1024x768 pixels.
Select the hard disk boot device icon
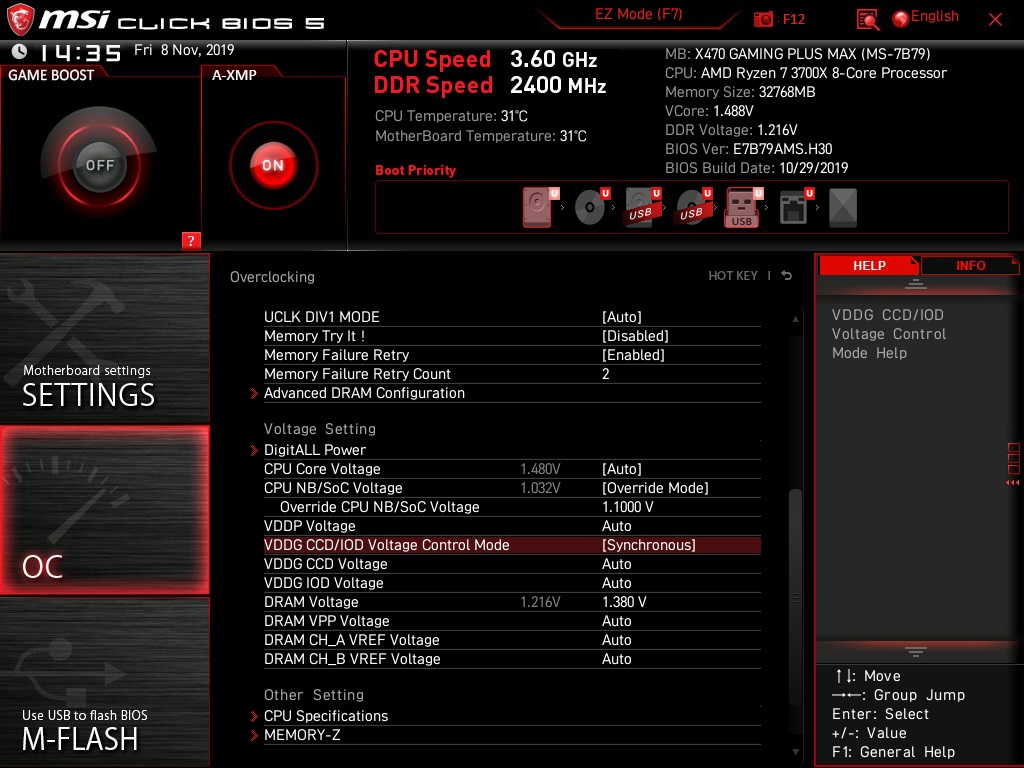(x=537, y=208)
